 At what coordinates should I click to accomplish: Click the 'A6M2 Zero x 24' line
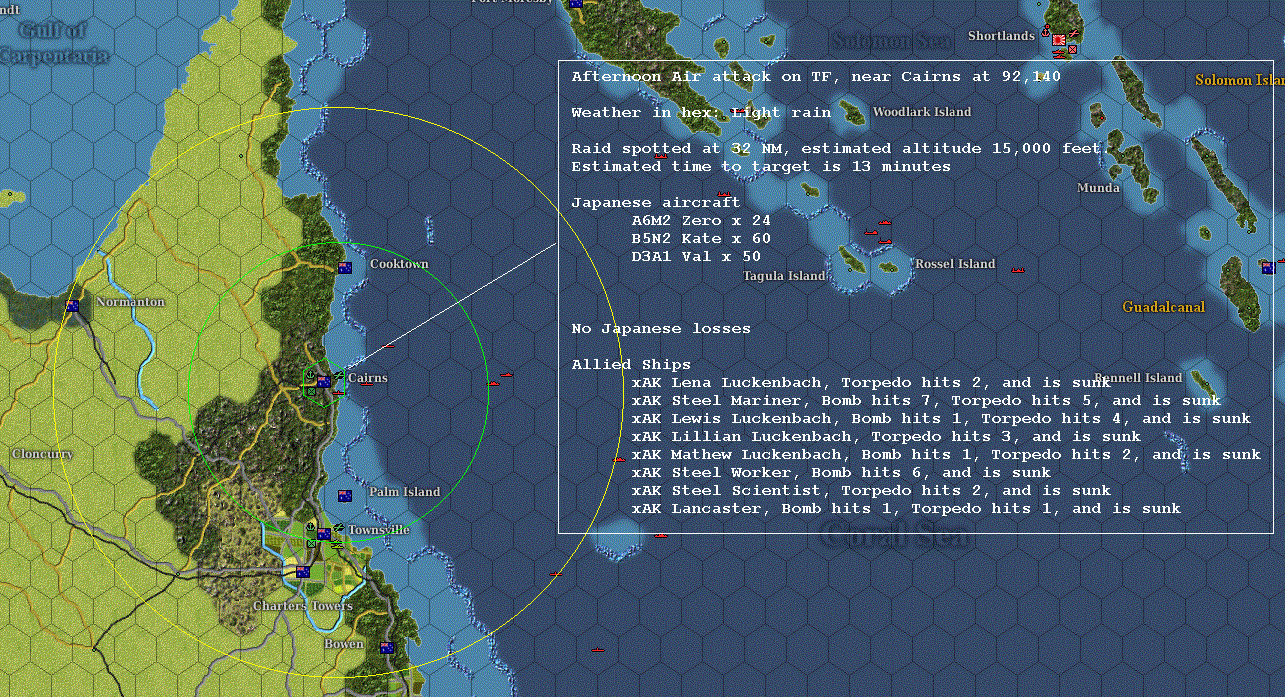(701, 221)
